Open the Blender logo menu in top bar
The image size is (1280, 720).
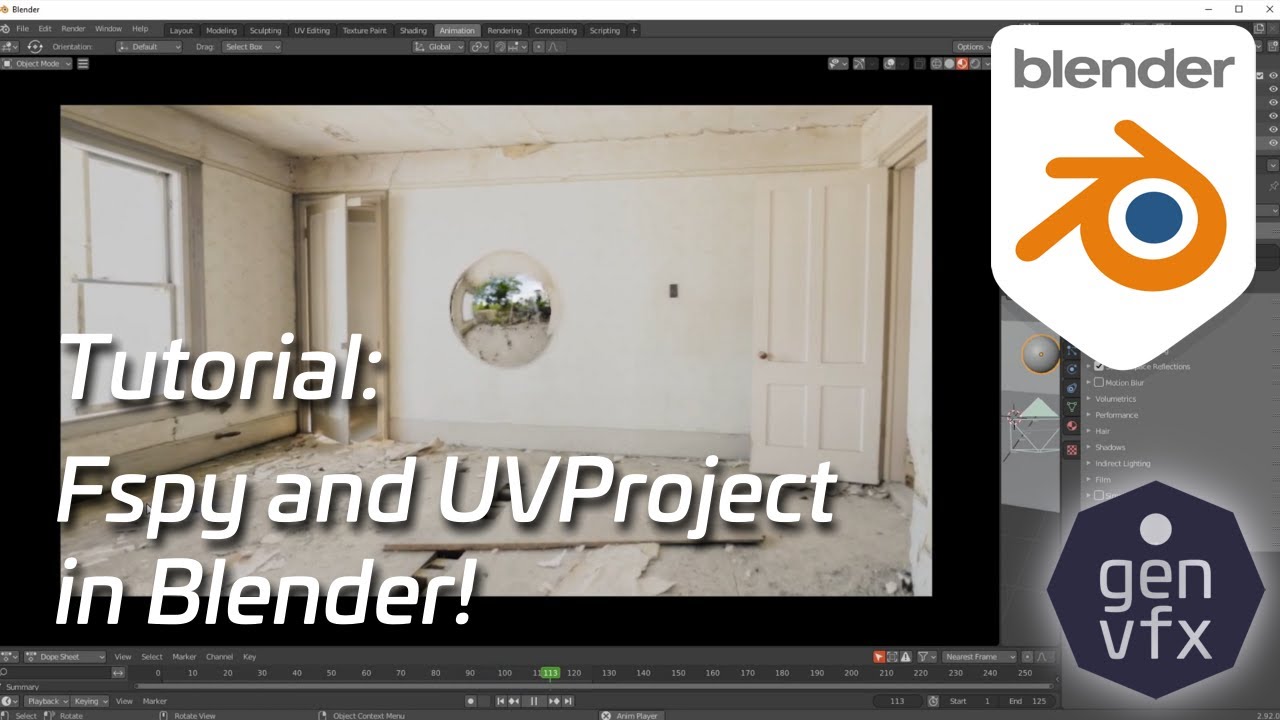tap(6, 29)
